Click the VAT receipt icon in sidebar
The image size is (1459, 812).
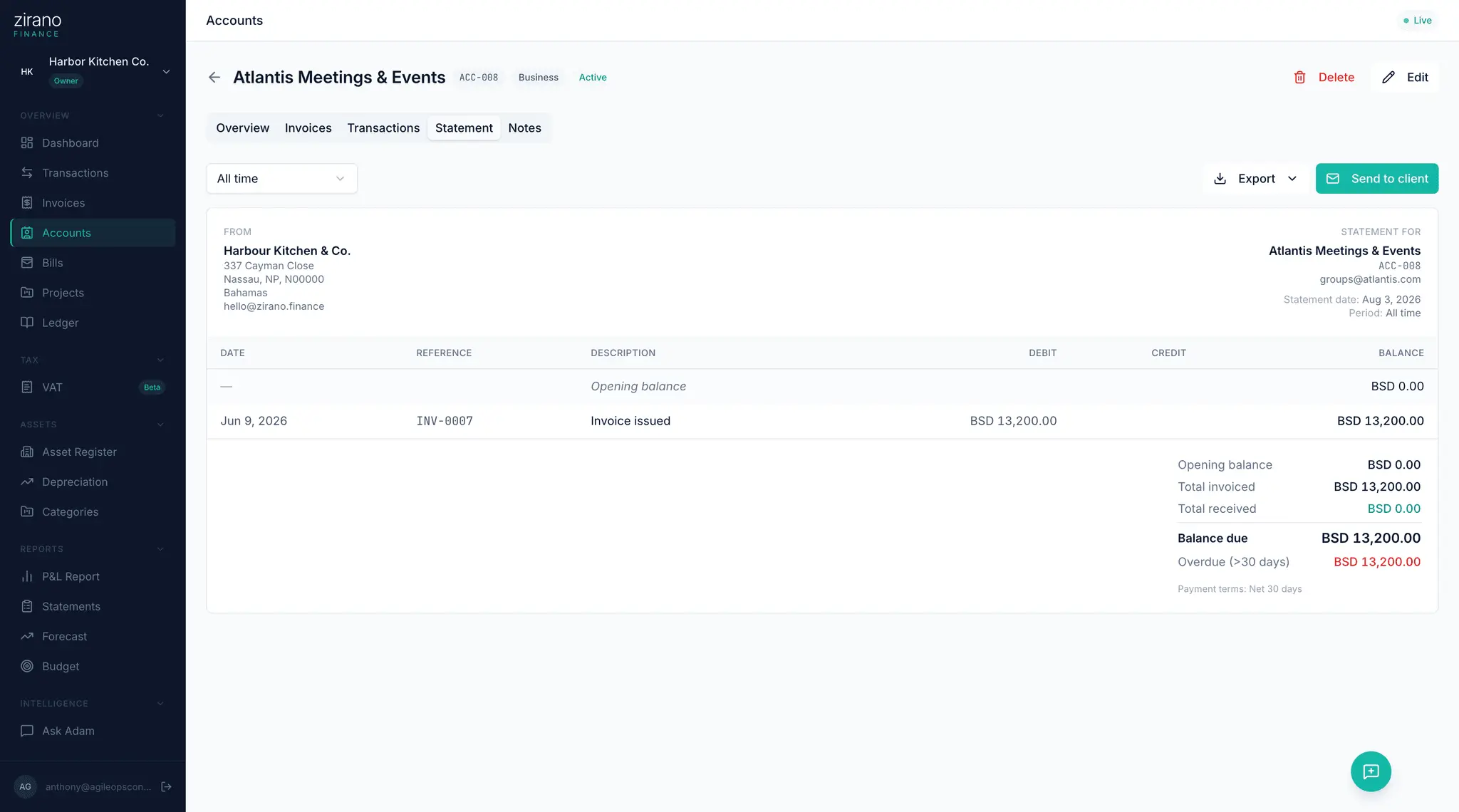(x=27, y=387)
